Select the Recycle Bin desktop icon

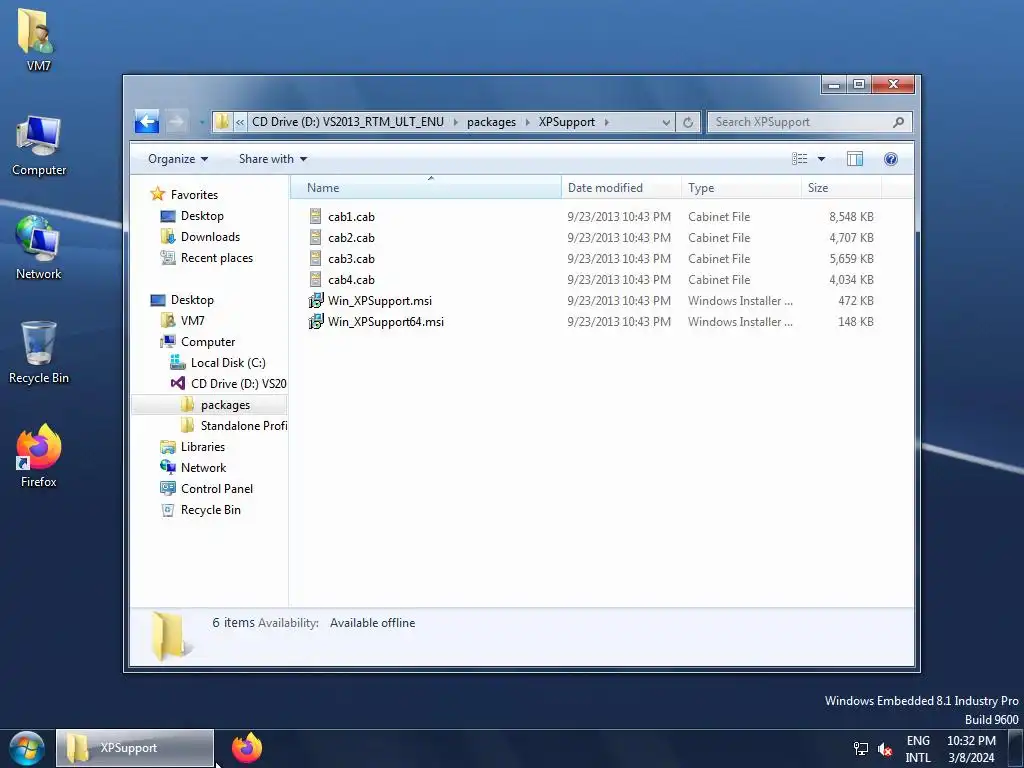point(39,352)
